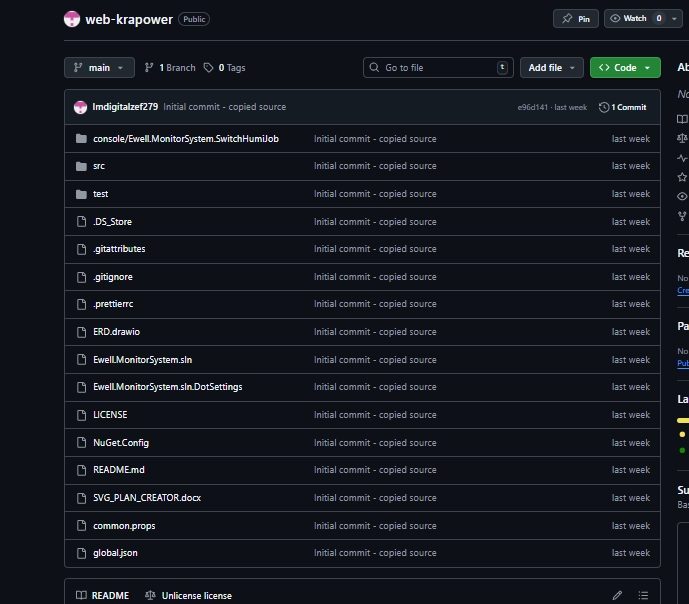View the 1 Branch link
This screenshot has height=604, width=689.
click(170, 68)
